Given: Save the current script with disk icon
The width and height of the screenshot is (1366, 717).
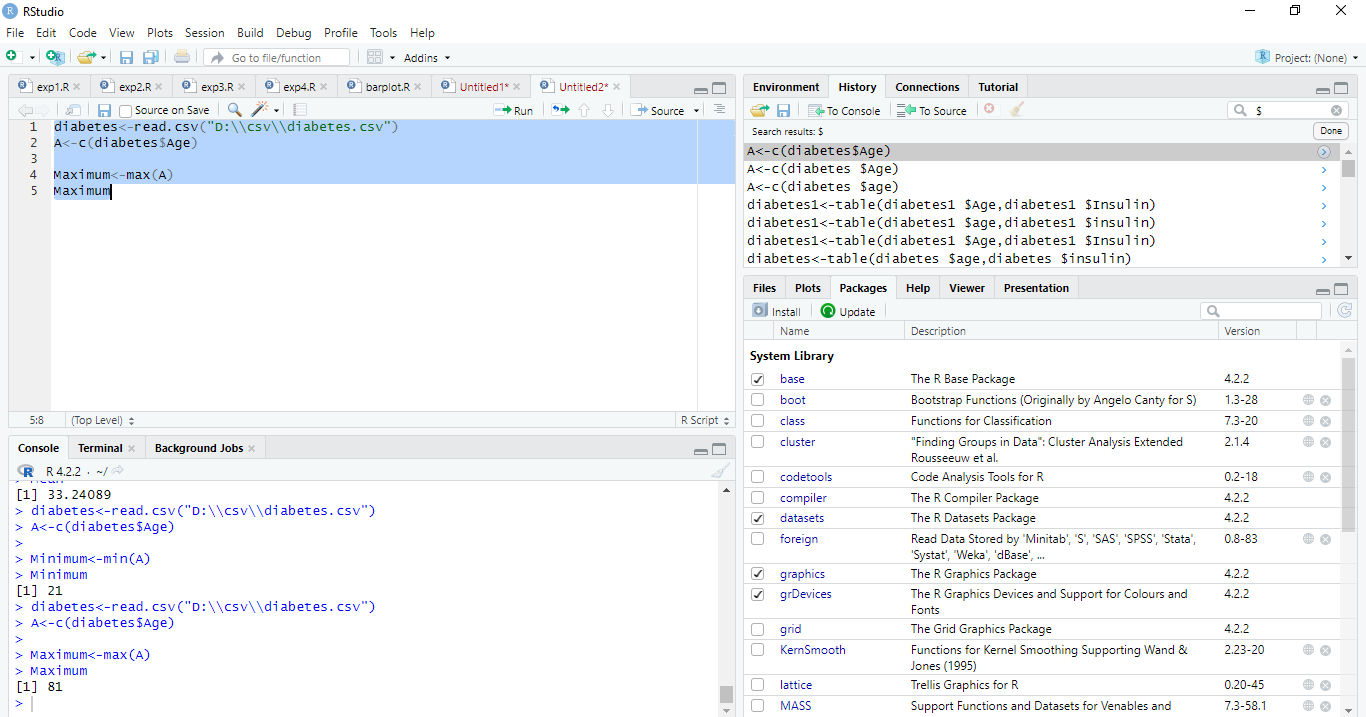Looking at the screenshot, I should (x=126, y=57).
